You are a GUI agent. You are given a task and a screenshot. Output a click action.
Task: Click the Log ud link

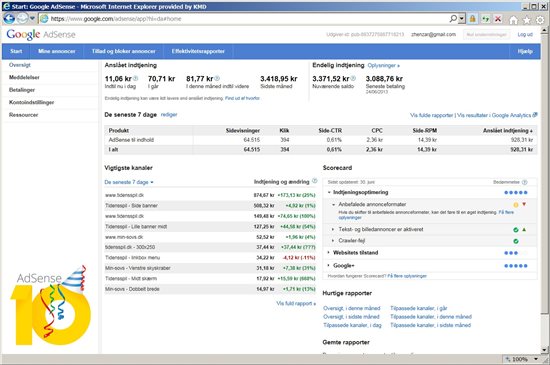pyautogui.click(x=525, y=34)
